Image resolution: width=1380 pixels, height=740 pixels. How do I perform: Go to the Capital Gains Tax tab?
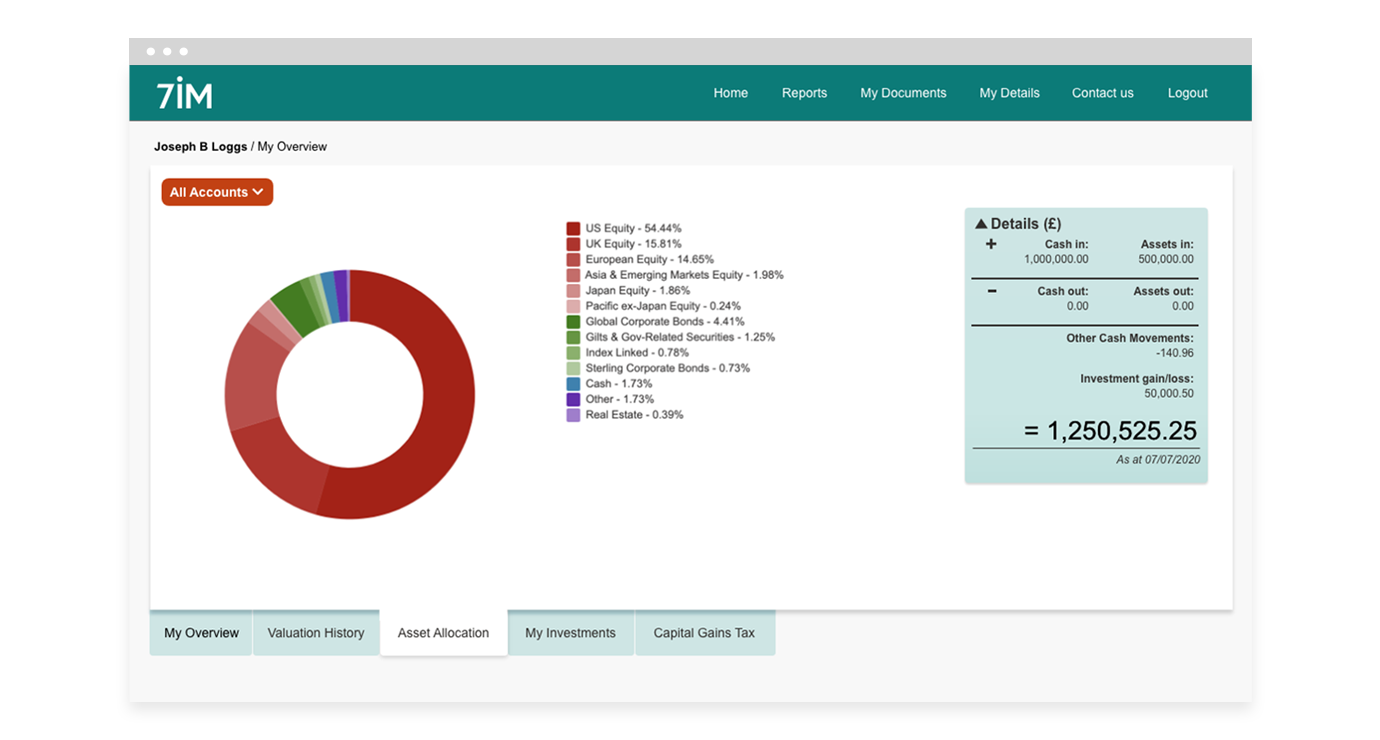point(705,633)
